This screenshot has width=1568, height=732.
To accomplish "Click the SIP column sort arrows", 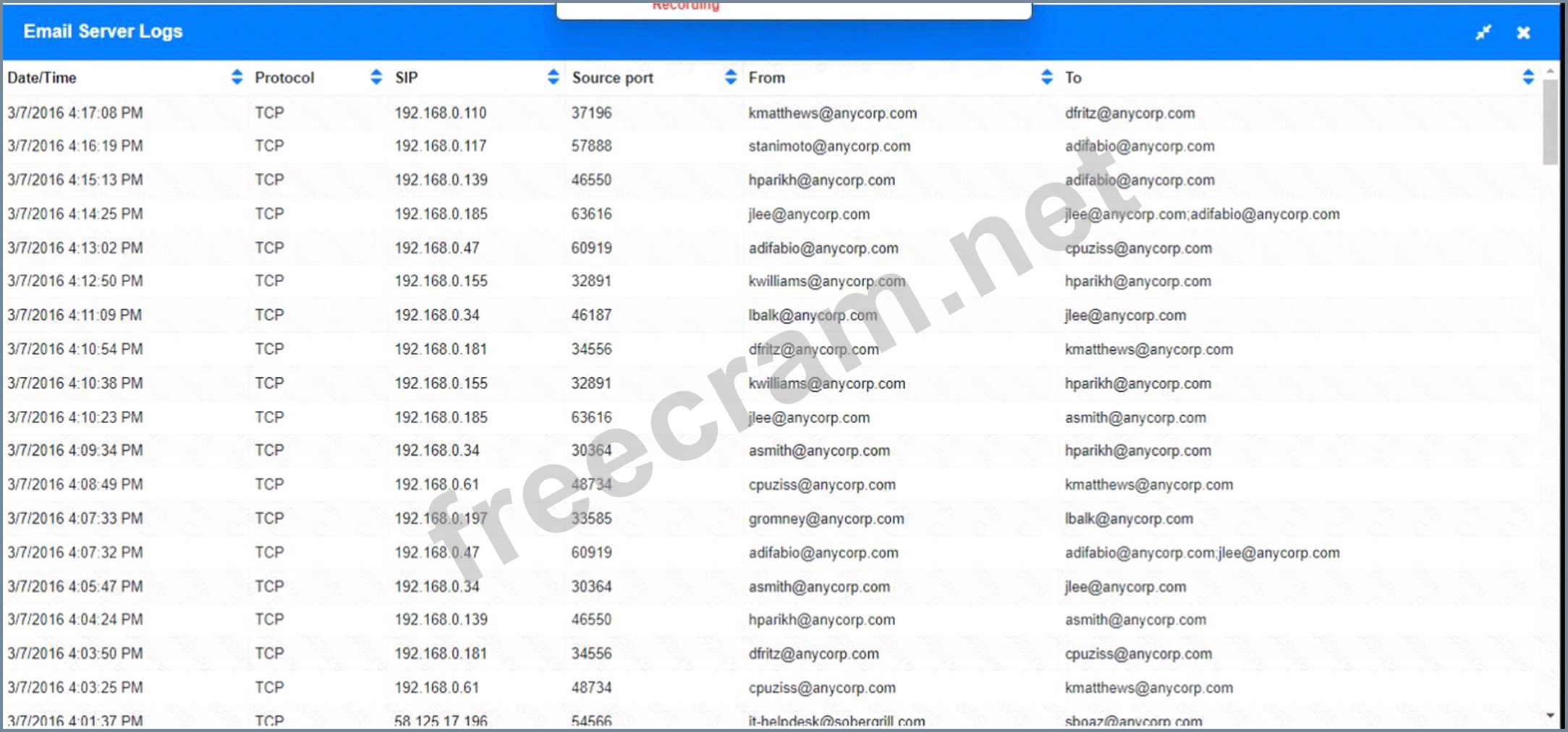I will pyautogui.click(x=553, y=77).
